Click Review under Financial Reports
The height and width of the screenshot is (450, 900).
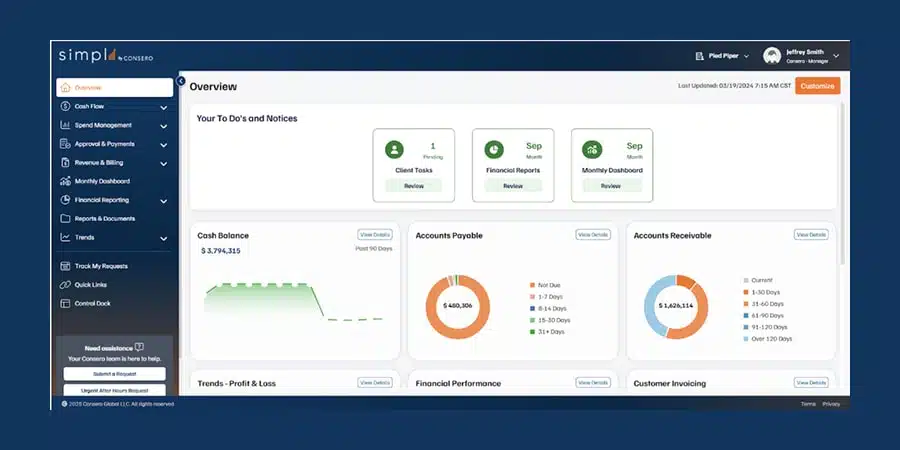(513, 186)
